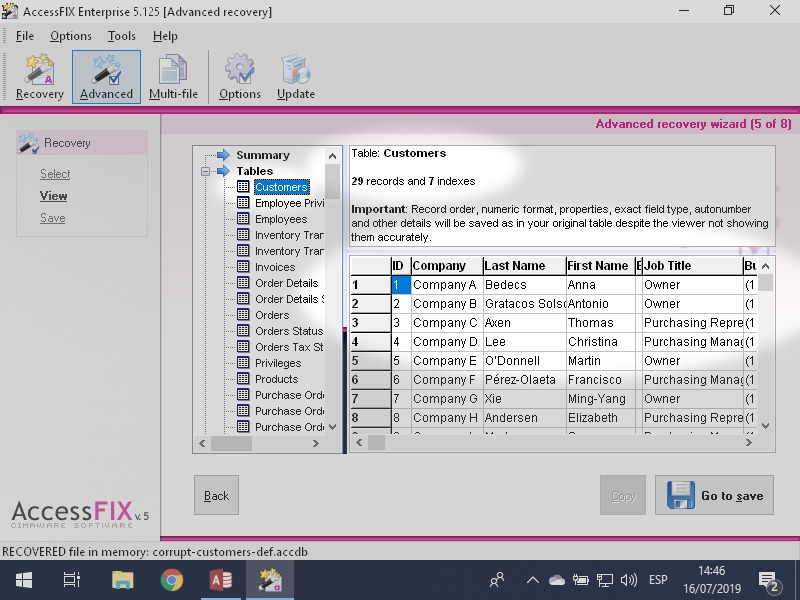
Task: Show hidden icons in system tray
Action: (x=532, y=580)
